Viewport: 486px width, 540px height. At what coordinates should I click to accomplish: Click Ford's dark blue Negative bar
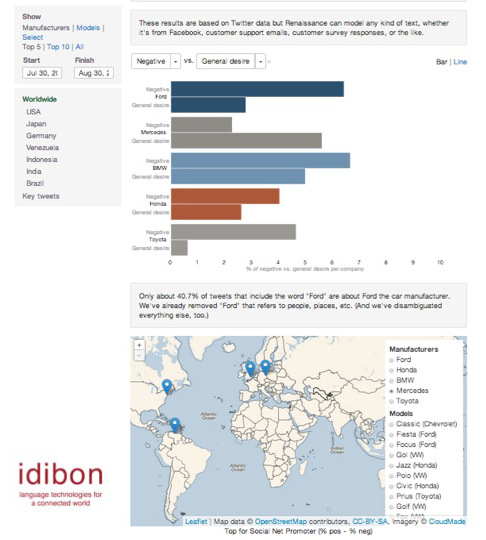coord(257,89)
